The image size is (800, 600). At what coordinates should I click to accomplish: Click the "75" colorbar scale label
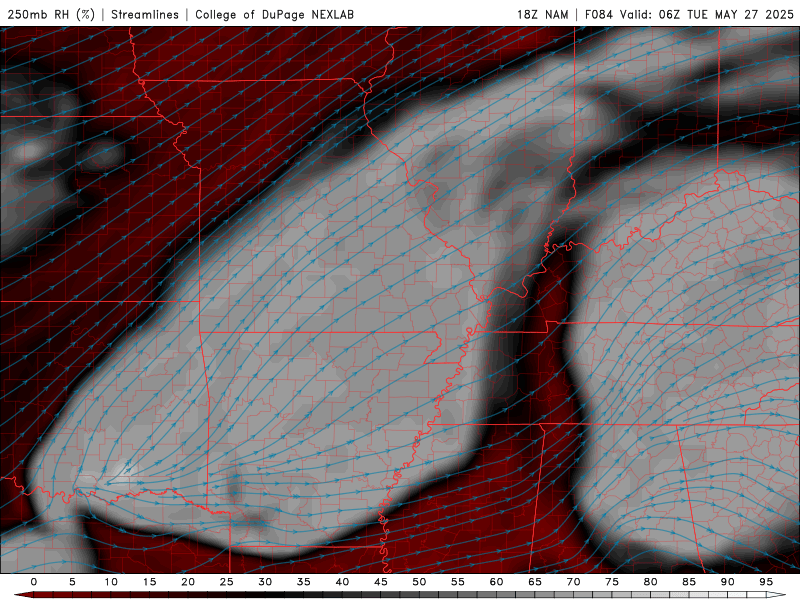pos(612,582)
